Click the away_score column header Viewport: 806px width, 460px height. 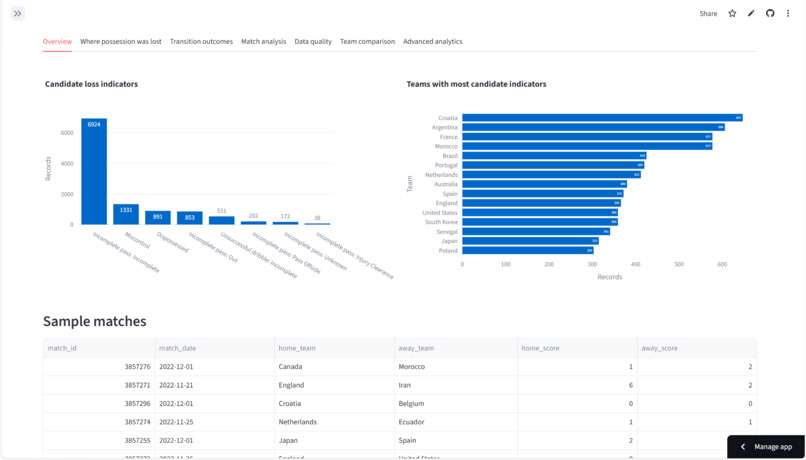tap(697, 348)
